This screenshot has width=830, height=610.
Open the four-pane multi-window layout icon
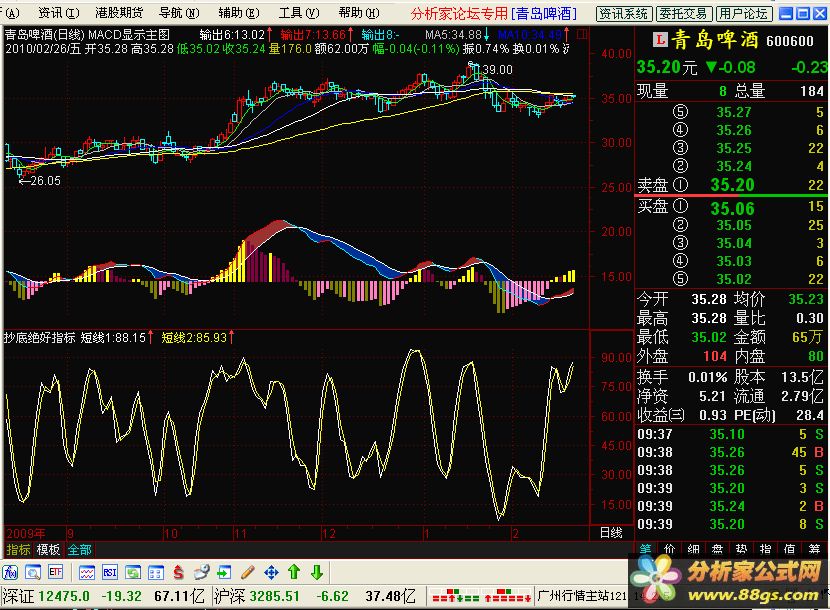coord(156,572)
